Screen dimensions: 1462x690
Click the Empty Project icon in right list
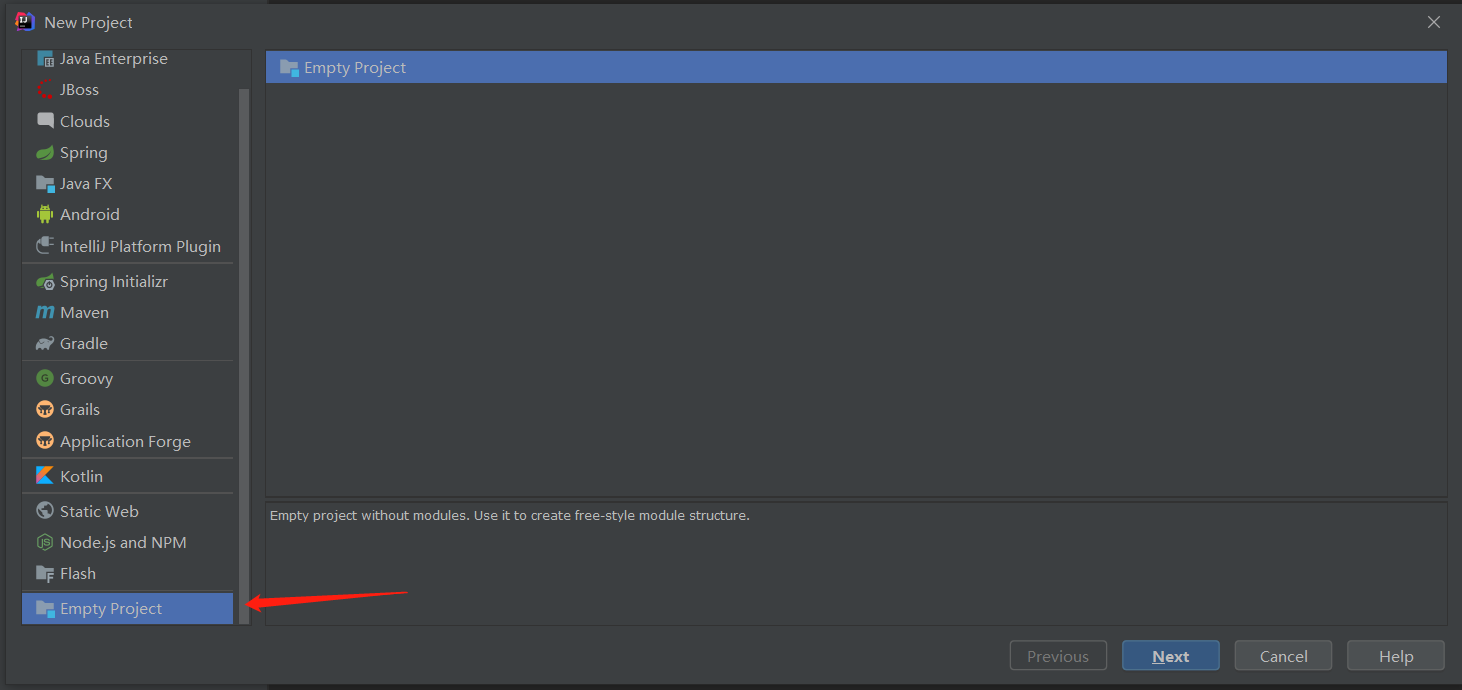pos(290,68)
